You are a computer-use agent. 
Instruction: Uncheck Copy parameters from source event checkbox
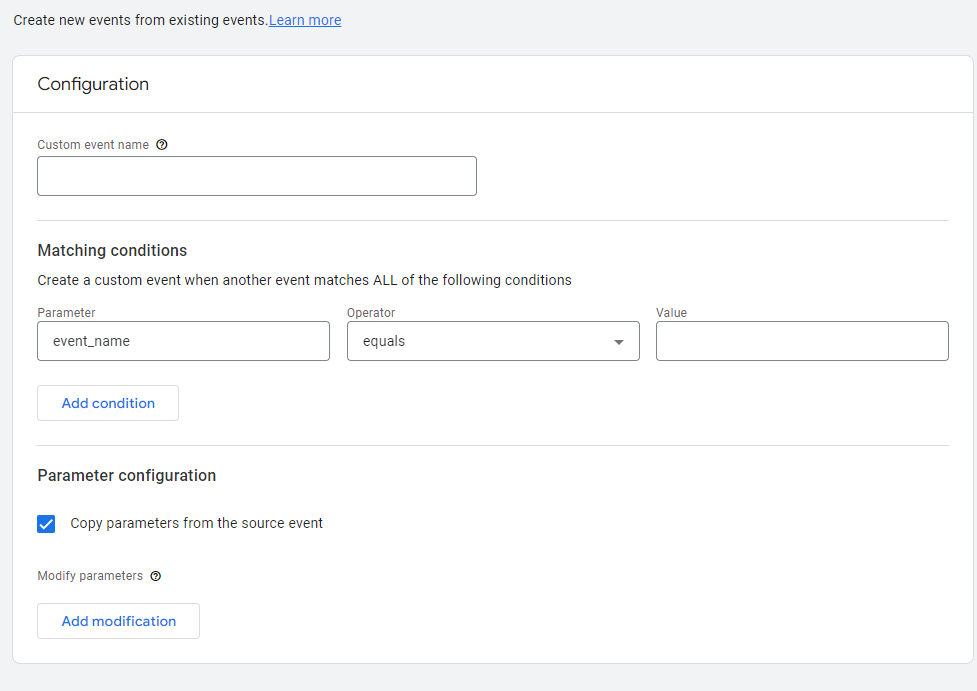[x=46, y=524]
